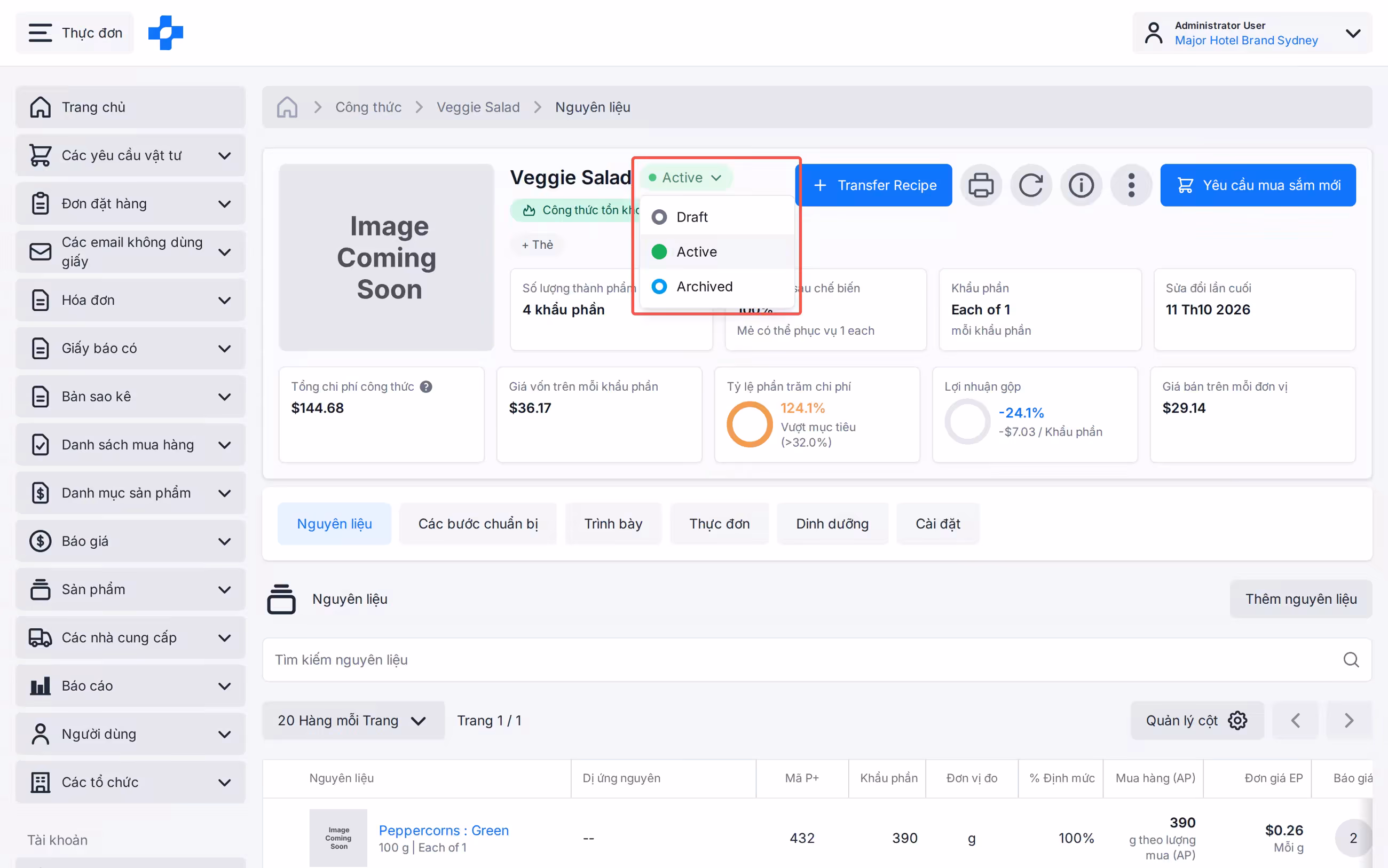Click the Báo cáo chart icon

(x=40, y=686)
